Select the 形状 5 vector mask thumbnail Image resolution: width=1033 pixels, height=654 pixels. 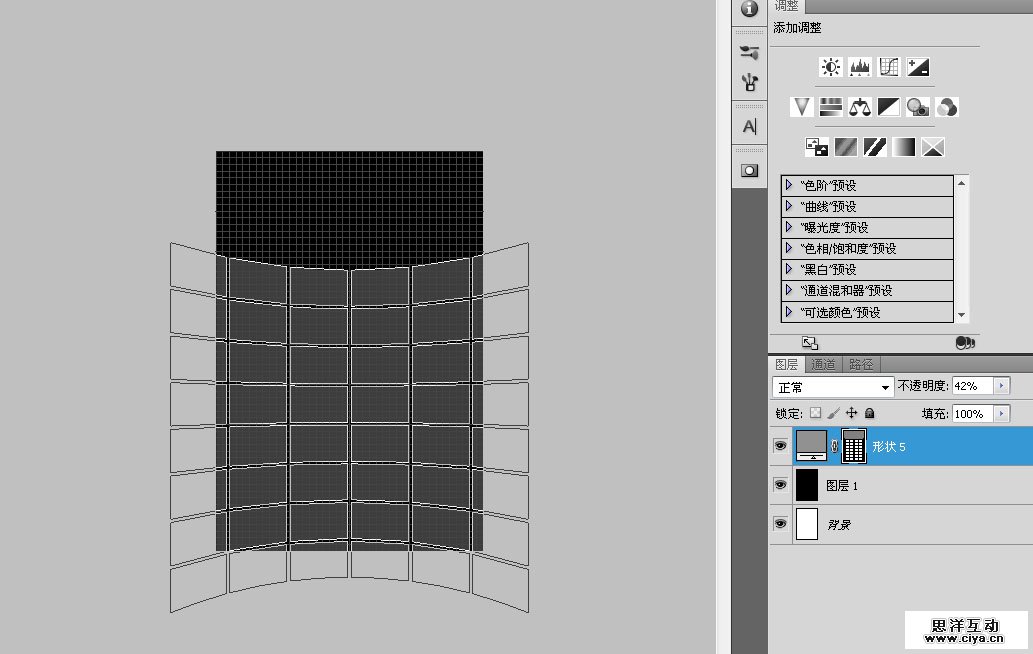tap(853, 447)
